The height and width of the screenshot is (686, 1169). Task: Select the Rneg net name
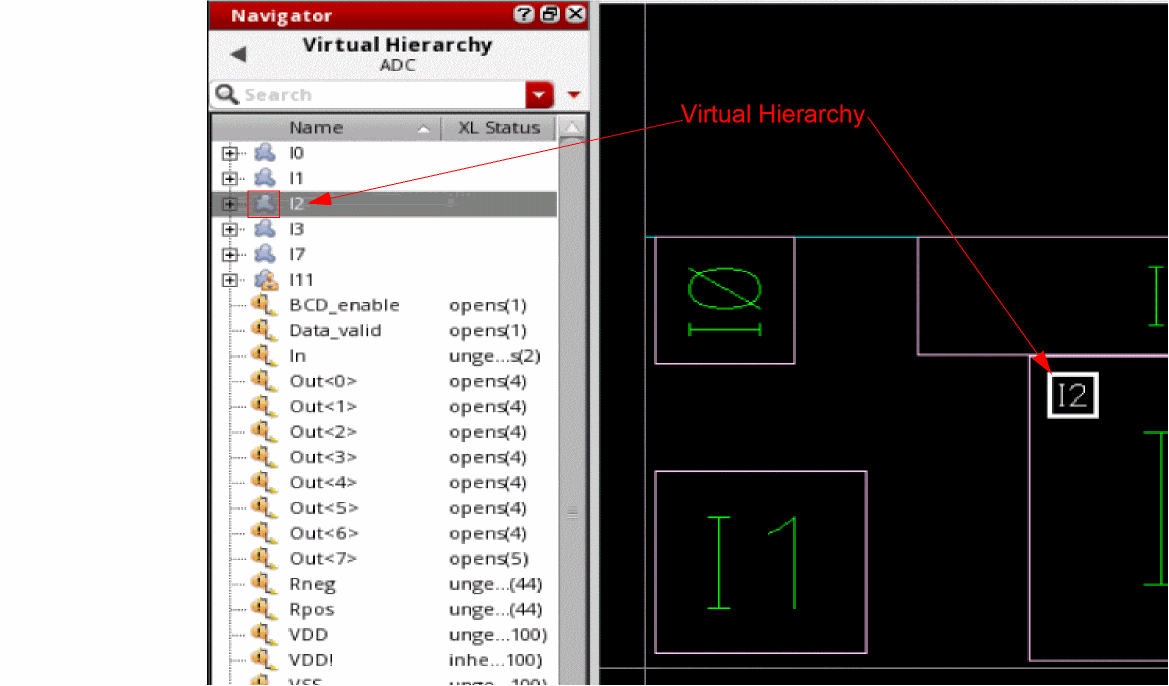point(312,585)
